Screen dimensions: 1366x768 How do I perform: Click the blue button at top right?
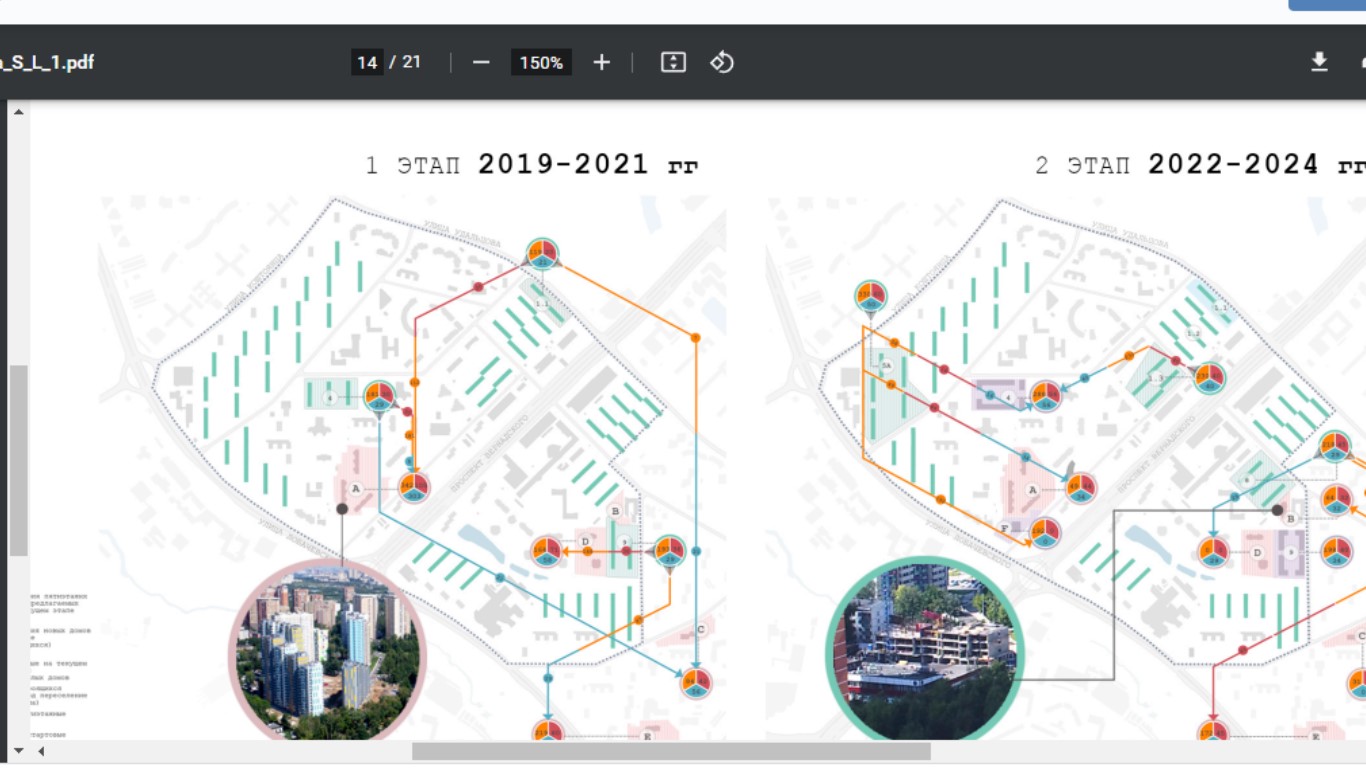(x=1327, y=5)
